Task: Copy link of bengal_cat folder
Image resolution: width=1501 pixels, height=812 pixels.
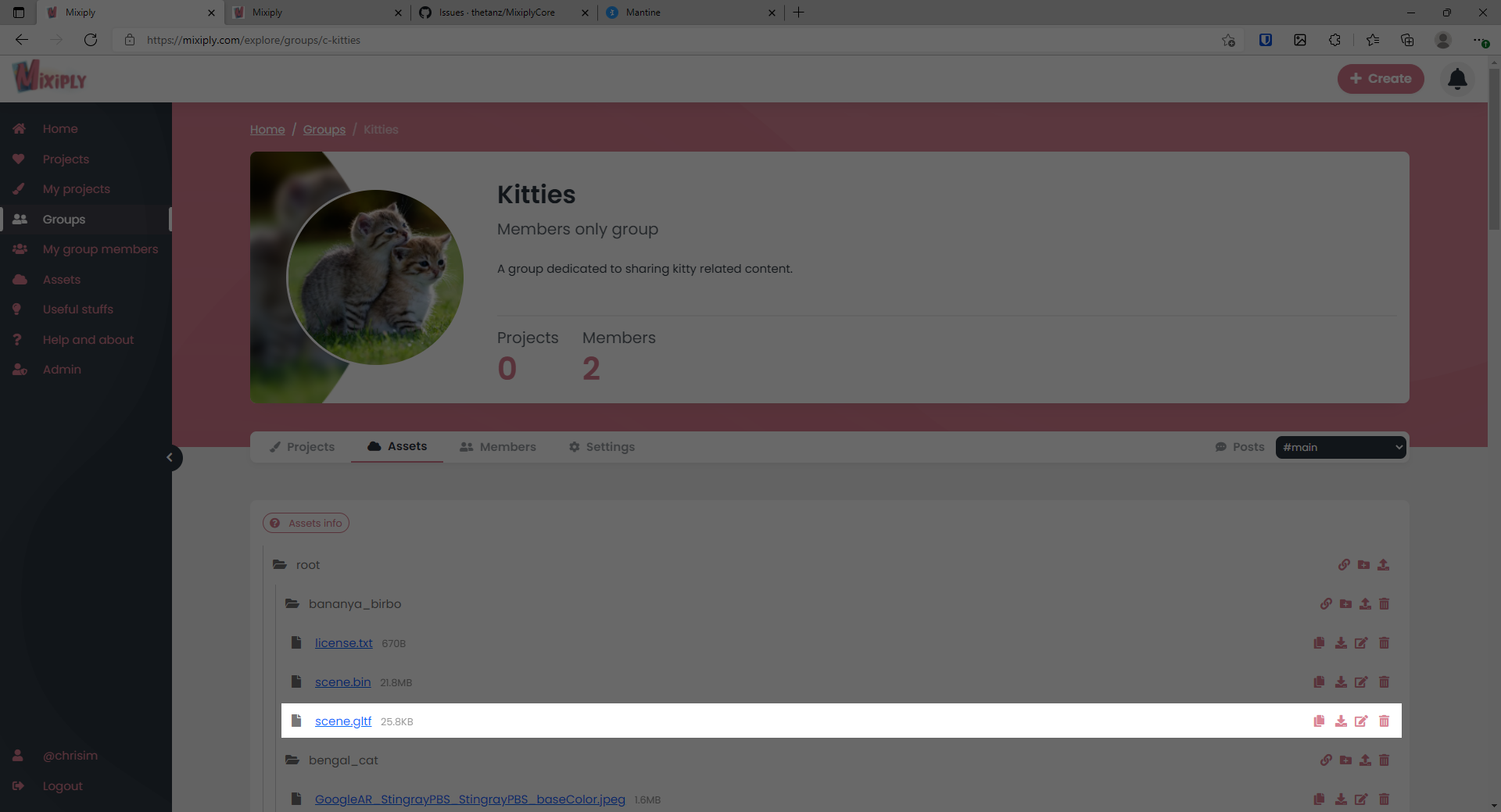Action: click(x=1326, y=760)
